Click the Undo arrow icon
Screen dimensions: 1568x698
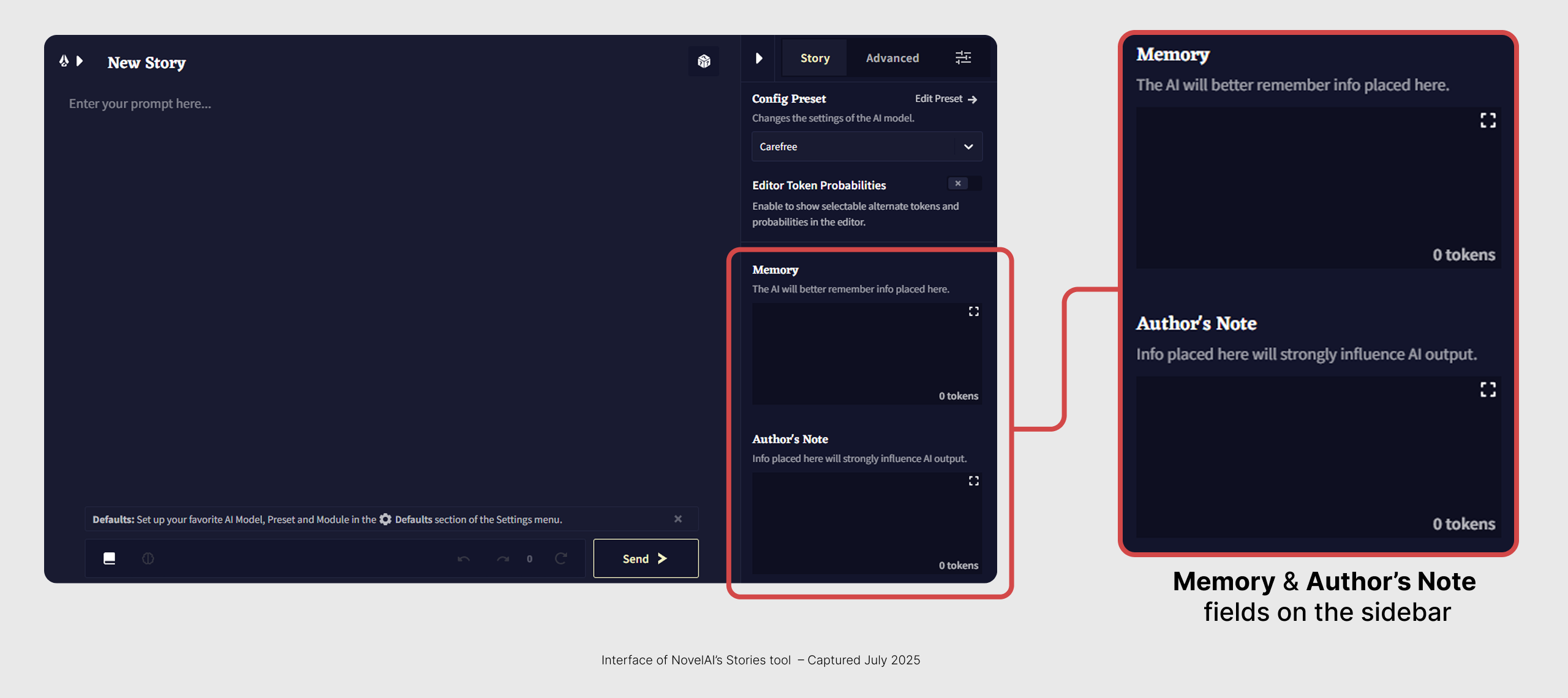(x=464, y=558)
